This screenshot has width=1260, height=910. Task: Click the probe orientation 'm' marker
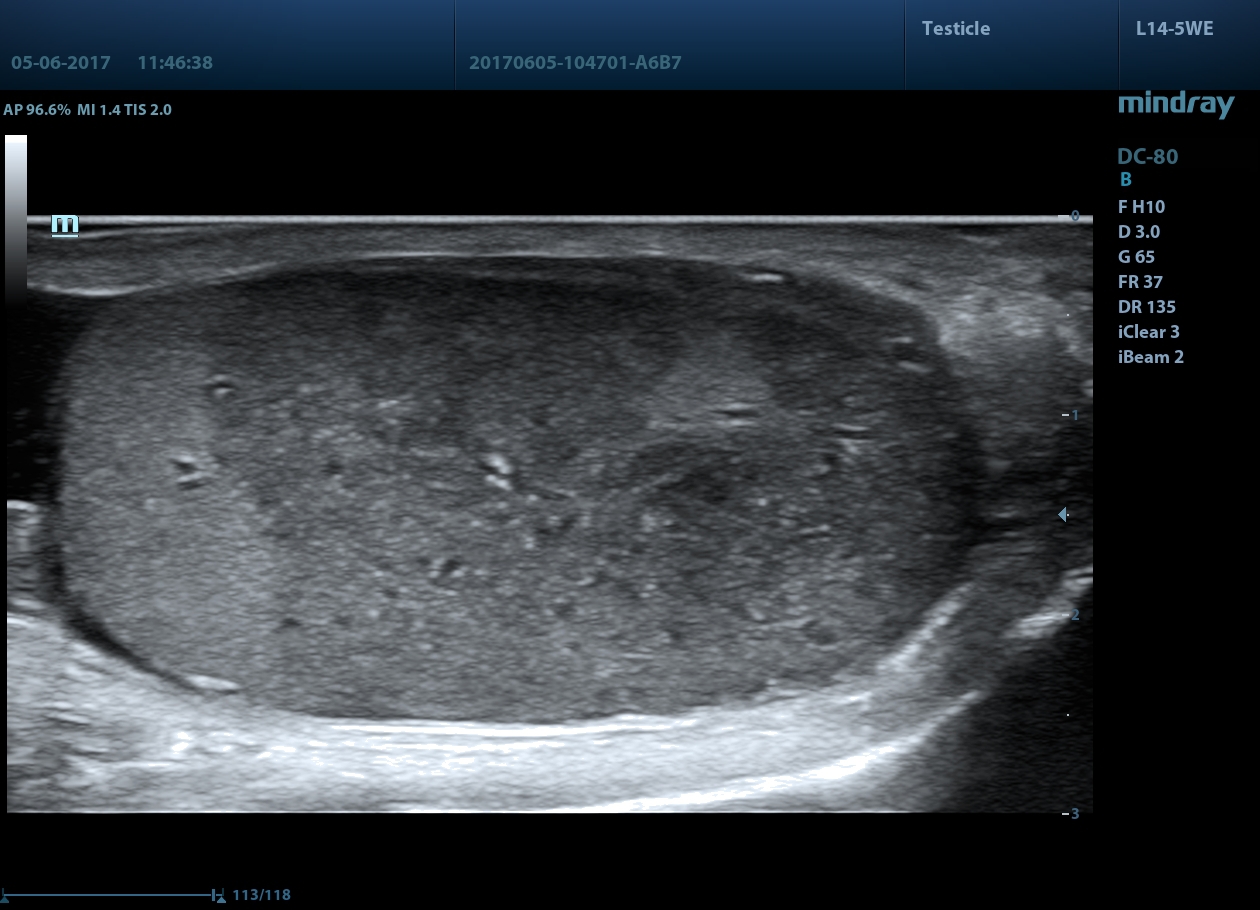(x=65, y=226)
